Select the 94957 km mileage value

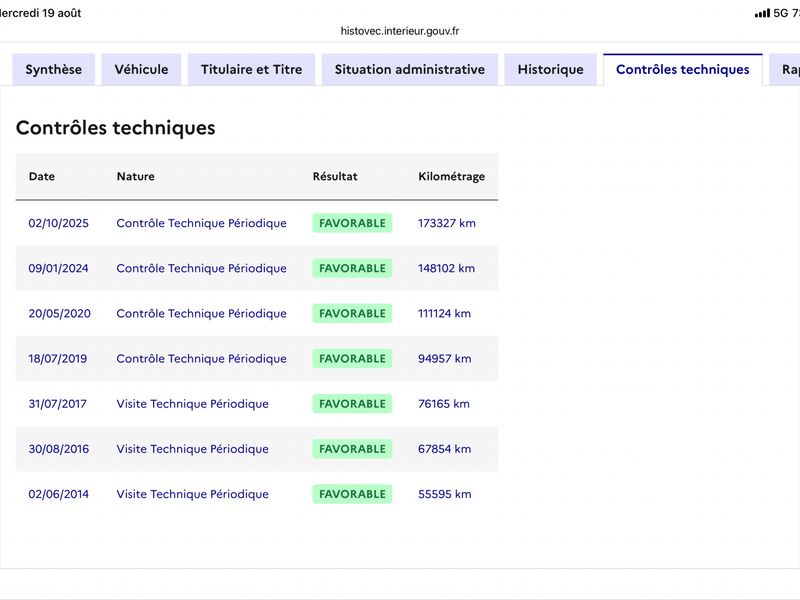pos(444,359)
